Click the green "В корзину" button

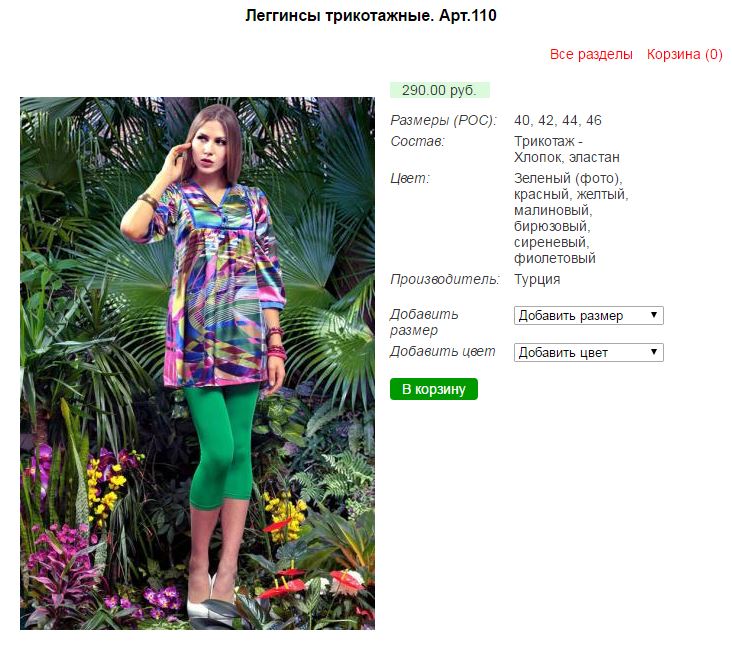tap(434, 389)
